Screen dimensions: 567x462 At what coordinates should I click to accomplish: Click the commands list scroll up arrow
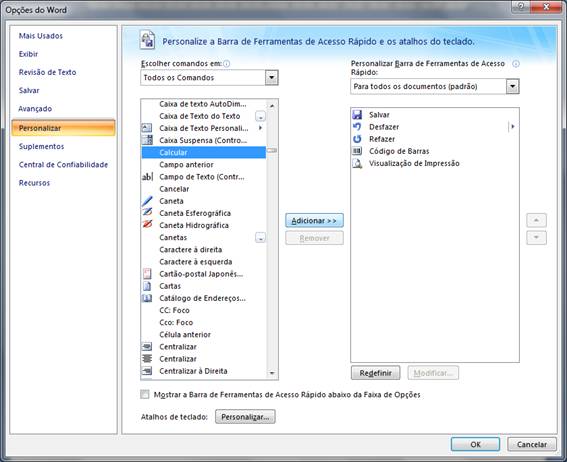272,105
